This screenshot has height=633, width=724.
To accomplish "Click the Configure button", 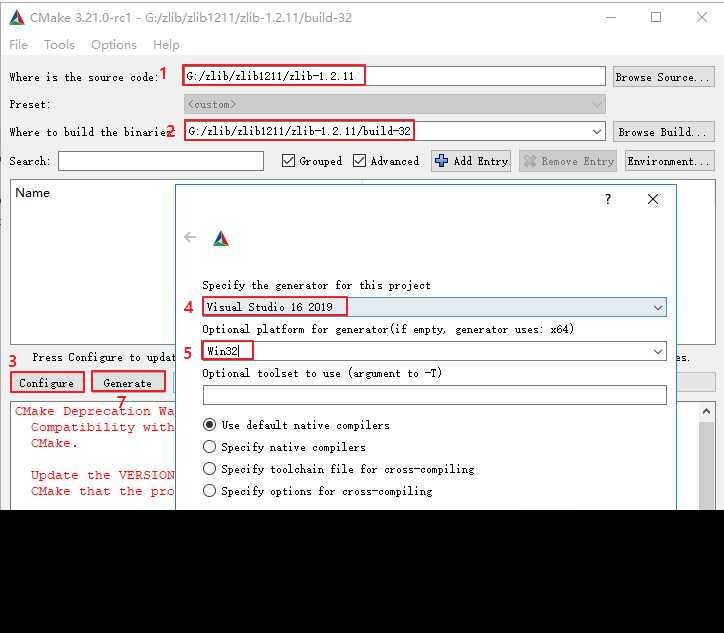I will (47, 383).
